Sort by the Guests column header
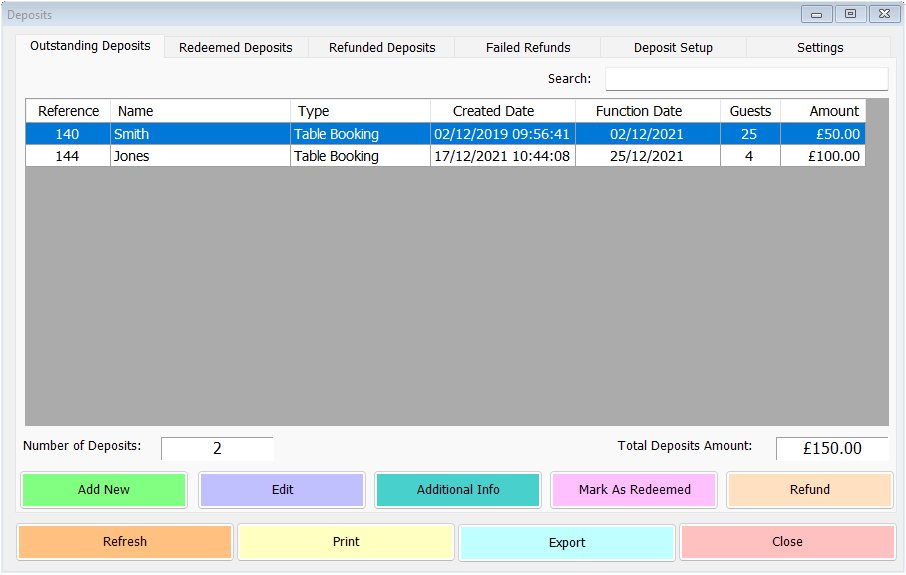Viewport: 906px width, 575px height. pos(751,111)
